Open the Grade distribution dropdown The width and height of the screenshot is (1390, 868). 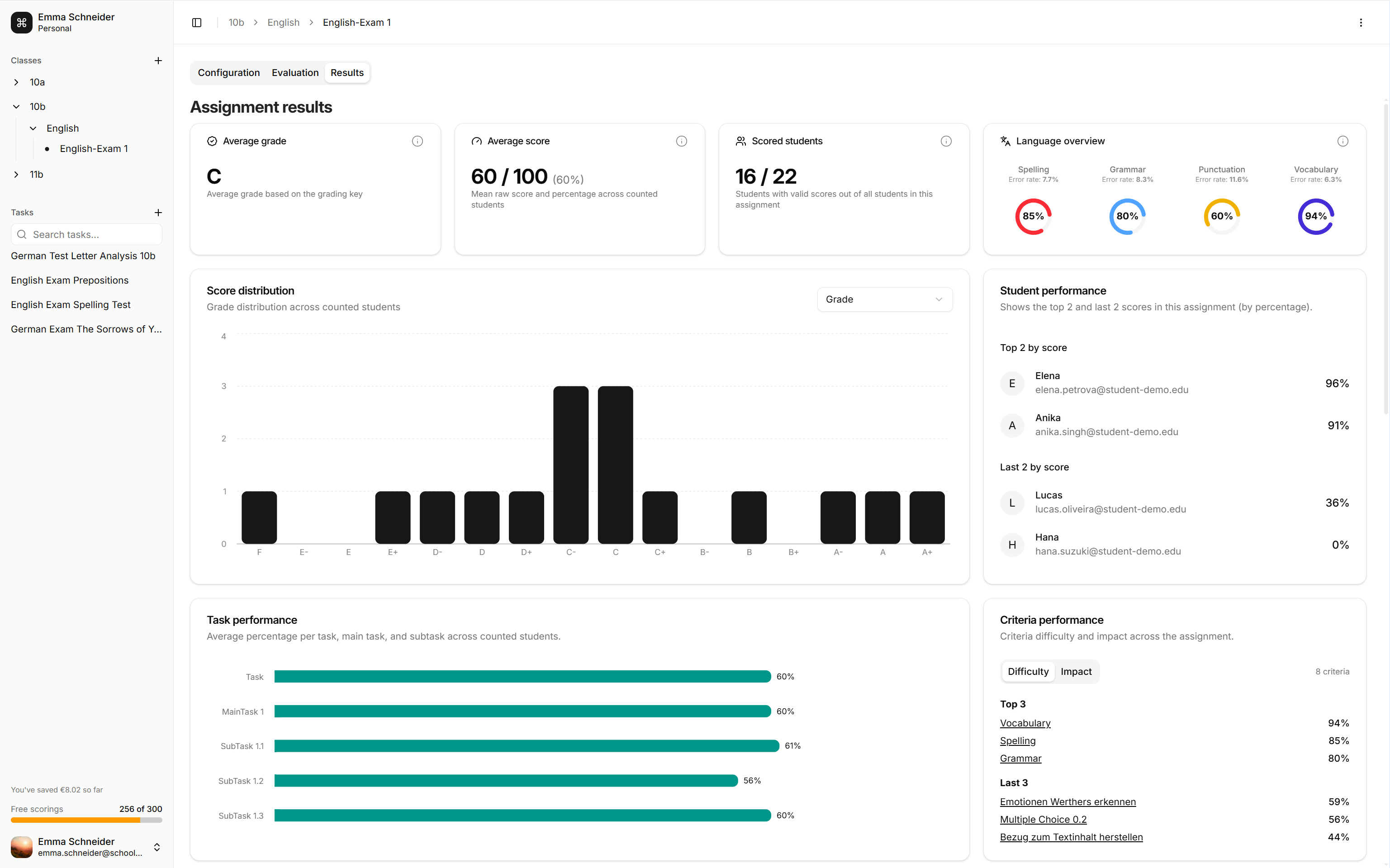click(x=884, y=299)
